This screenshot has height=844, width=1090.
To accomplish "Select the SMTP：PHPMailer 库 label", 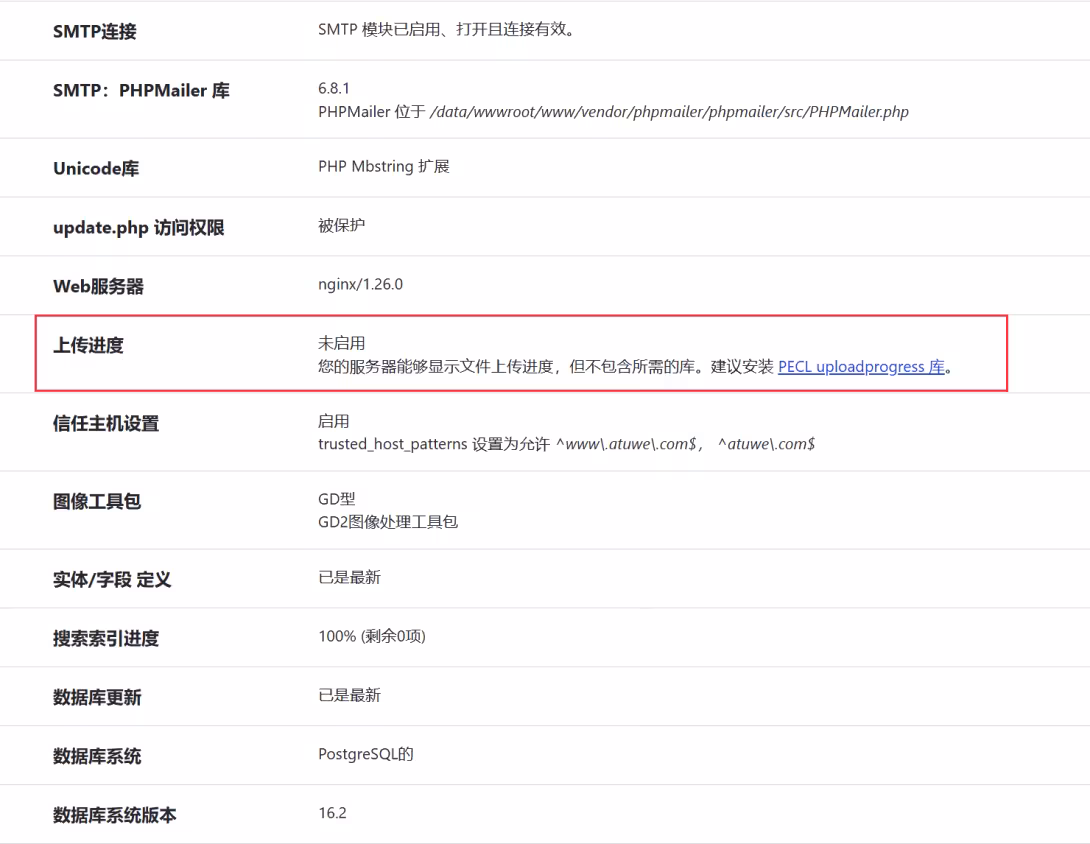I will click(x=140, y=89).
